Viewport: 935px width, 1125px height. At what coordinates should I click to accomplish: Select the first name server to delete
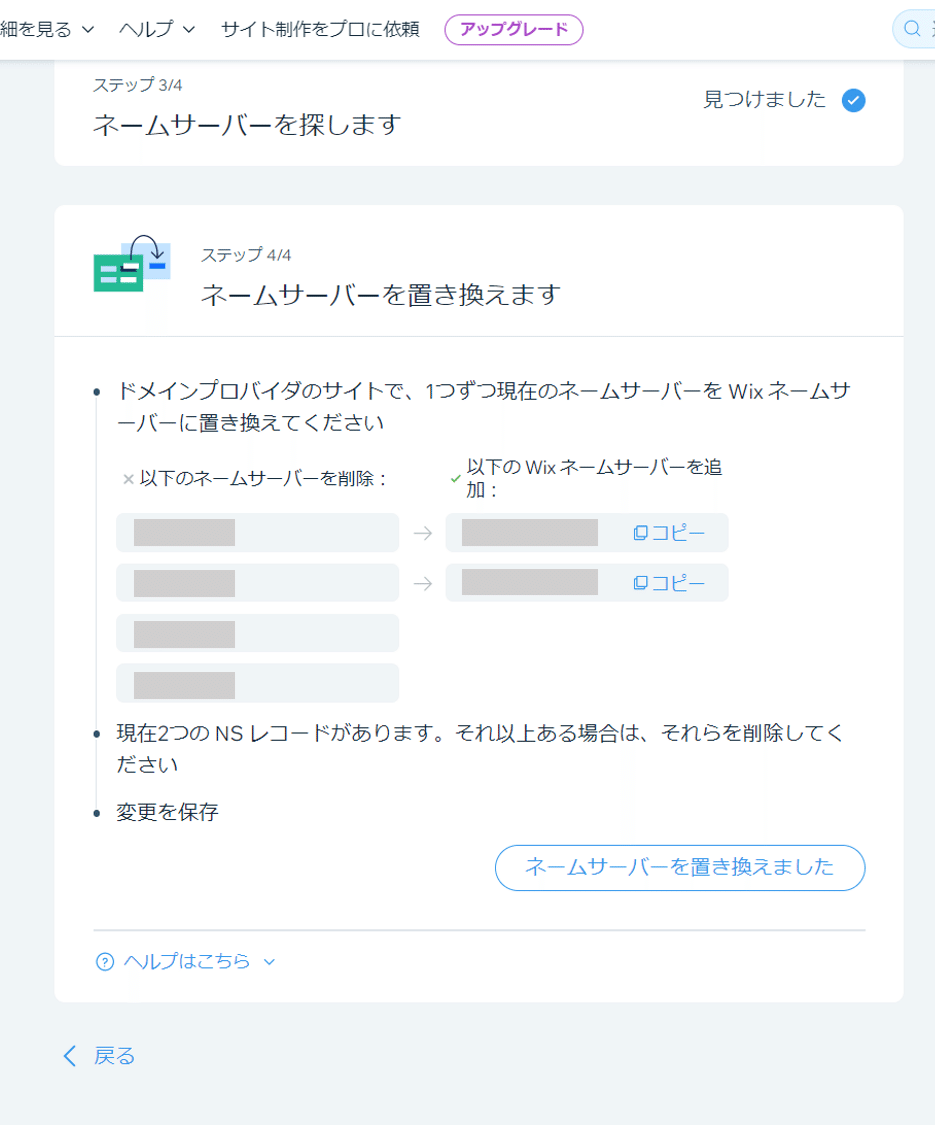258,532
